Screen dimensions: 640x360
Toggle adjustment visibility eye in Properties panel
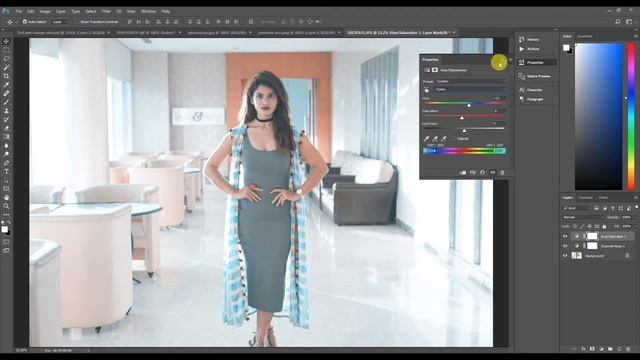[x=493, y=173]
